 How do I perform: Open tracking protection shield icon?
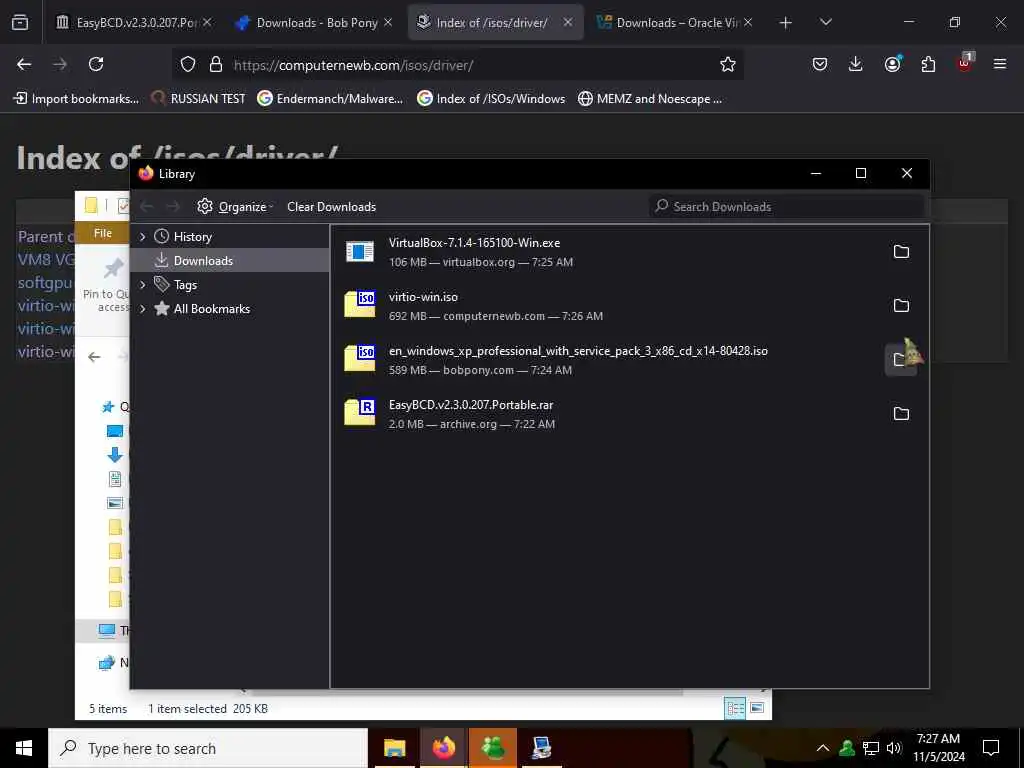tap(188, 65)
